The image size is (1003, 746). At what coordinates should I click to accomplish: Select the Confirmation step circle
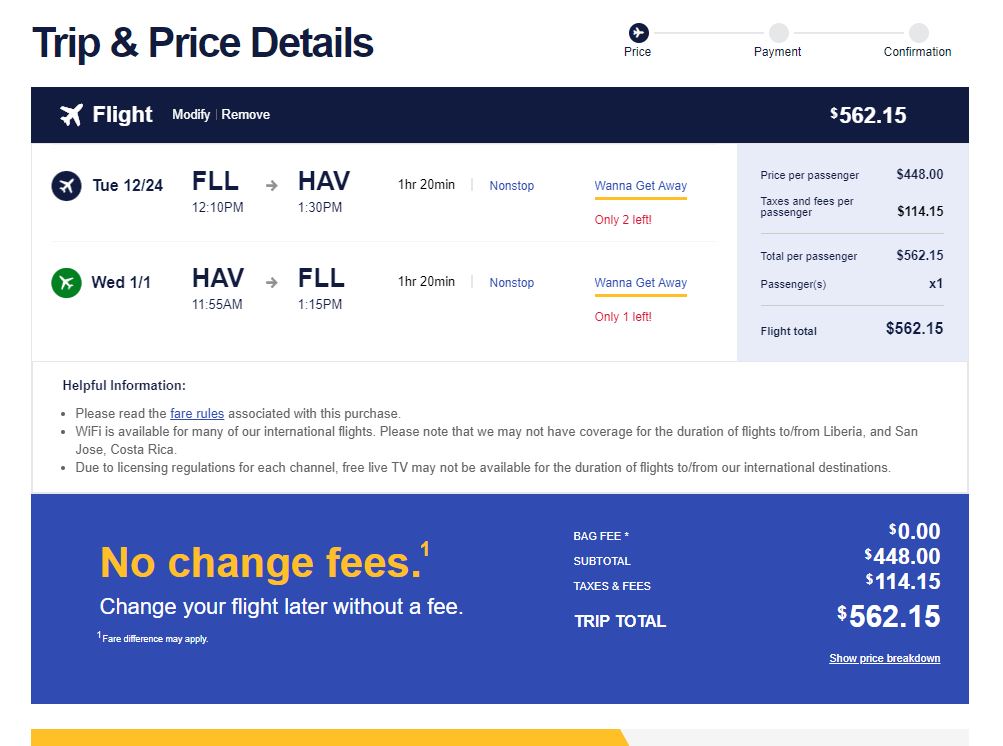(919, 33)
